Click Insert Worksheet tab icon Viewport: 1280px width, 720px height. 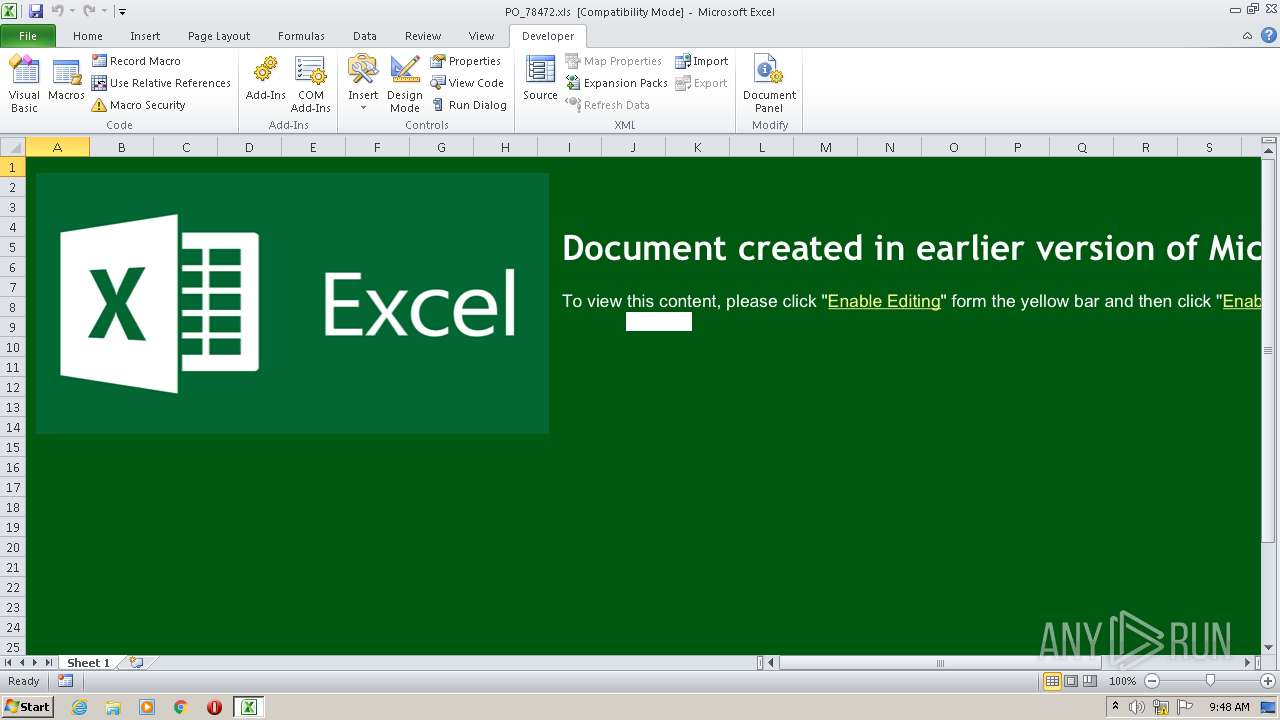(x=136, y=662)
